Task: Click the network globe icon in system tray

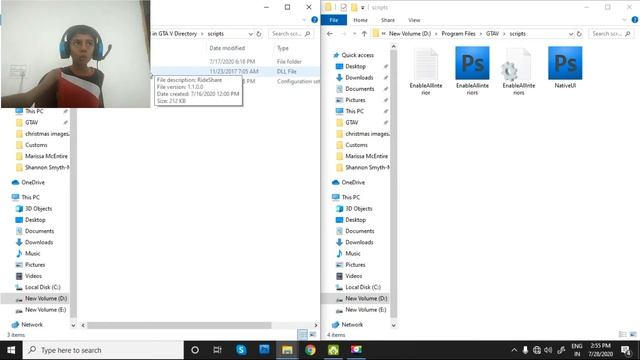Action: (x=537, y=350)
